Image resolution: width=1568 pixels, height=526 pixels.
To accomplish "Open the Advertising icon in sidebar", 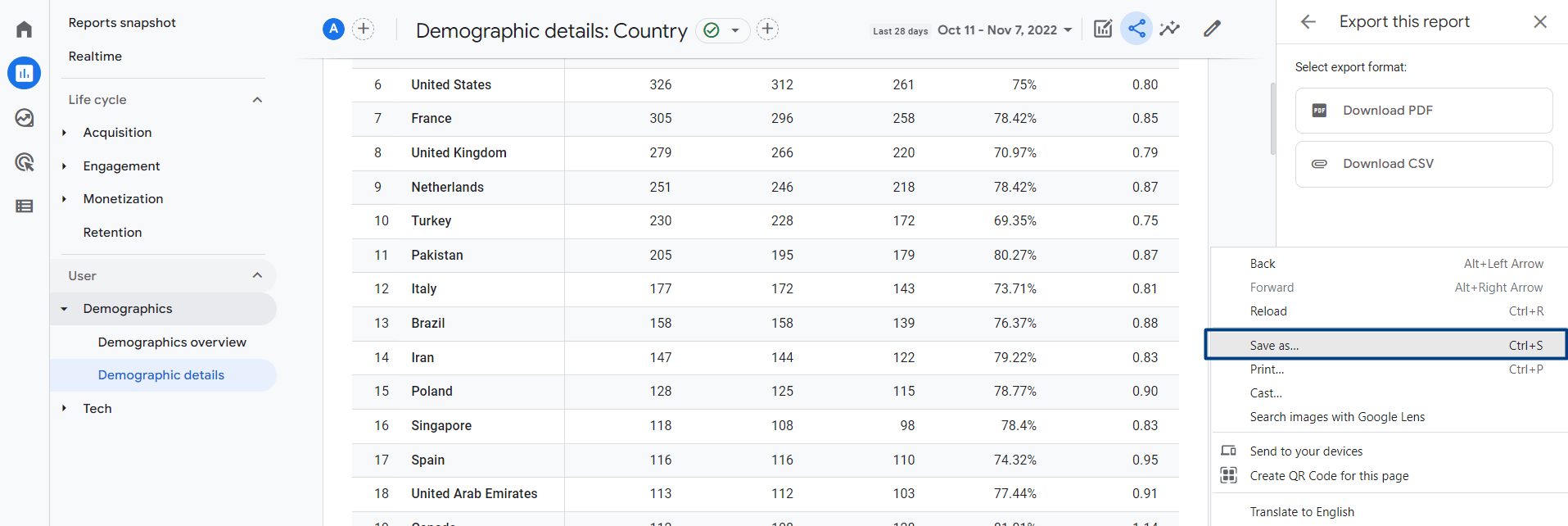I will point(25,162).
